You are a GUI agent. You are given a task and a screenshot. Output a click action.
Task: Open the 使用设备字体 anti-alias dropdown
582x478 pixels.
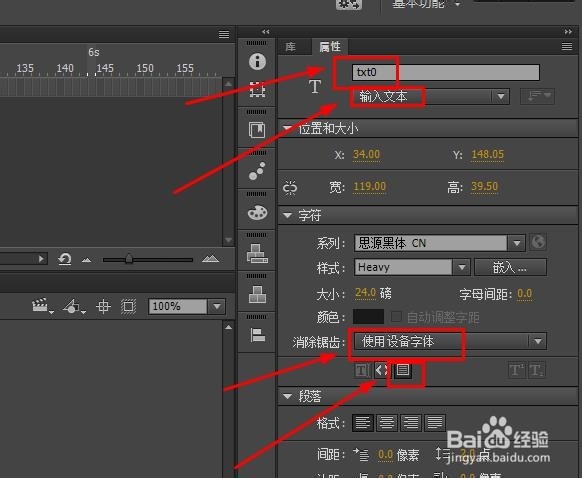pyautogui.click(x=450, y=341)
